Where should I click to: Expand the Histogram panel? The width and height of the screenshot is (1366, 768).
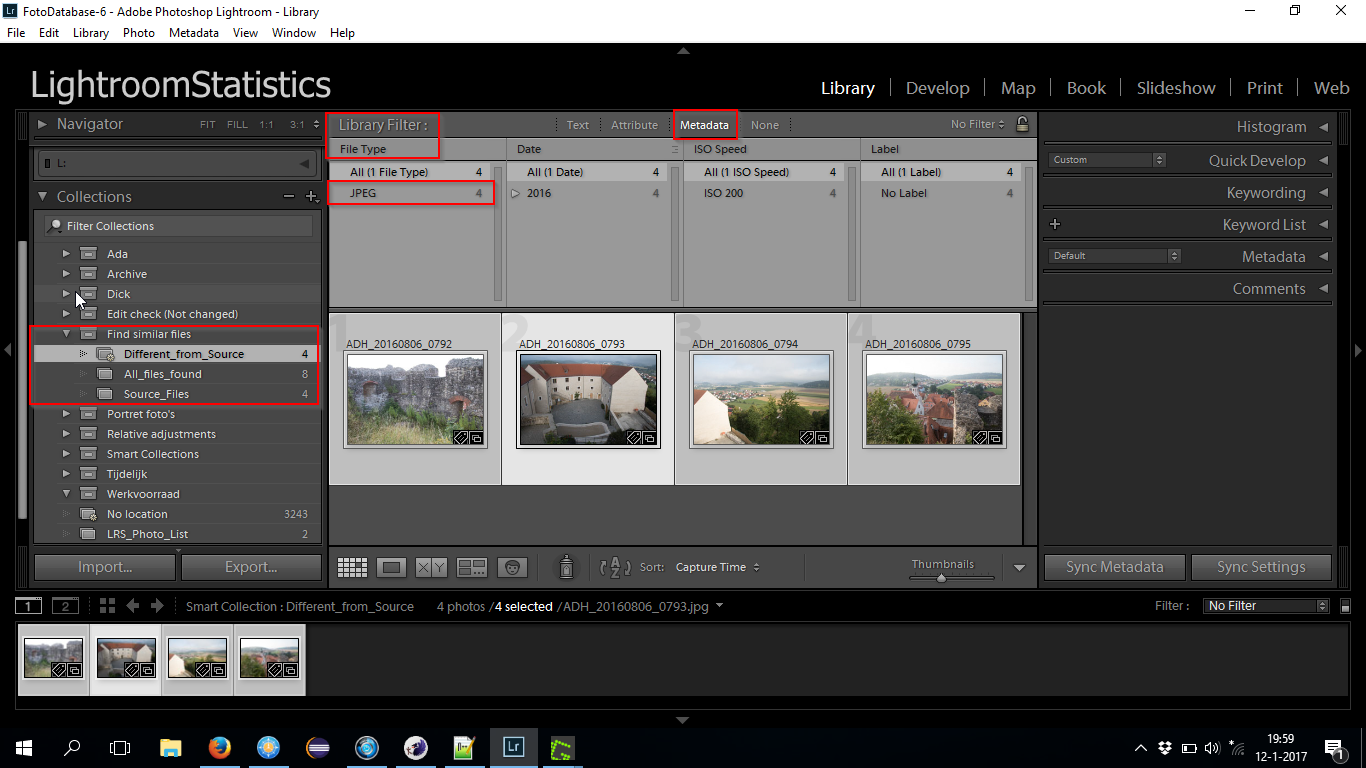1323,127
